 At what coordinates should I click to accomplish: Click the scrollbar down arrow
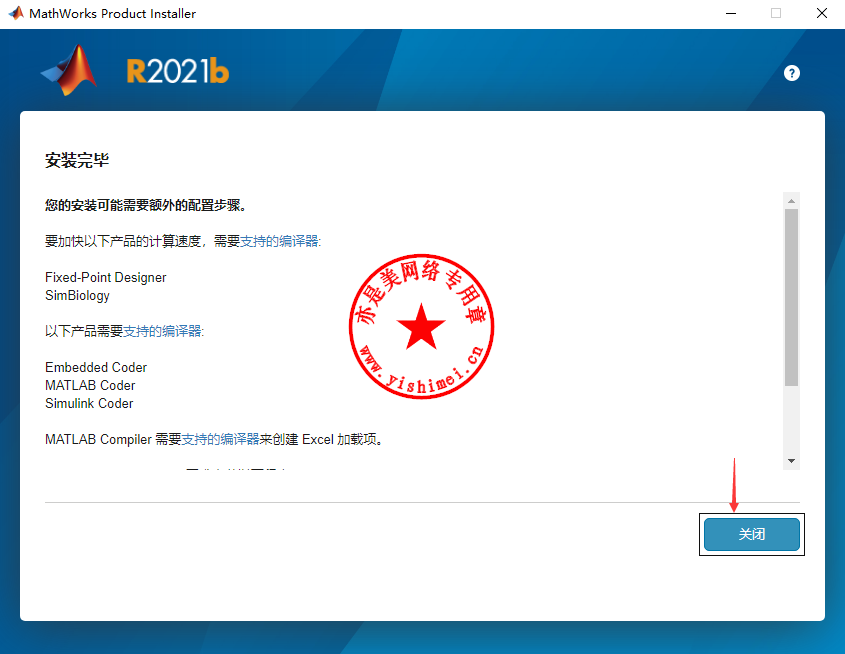click(x=791, y=461)
